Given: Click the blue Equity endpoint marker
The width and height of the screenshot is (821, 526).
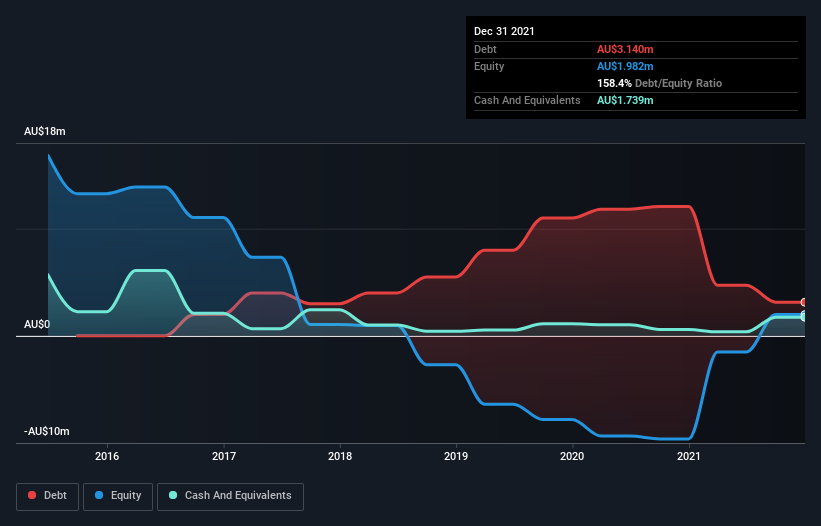Looking at the screenshot, I should click(804, 315).
